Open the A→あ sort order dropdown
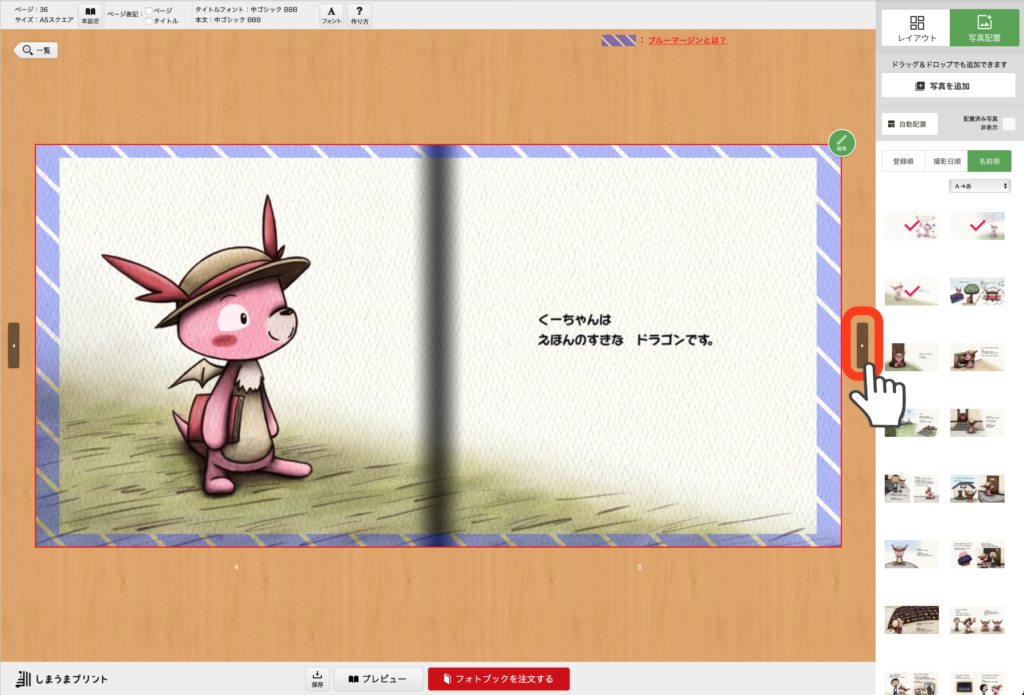 (x=980, y=186)
